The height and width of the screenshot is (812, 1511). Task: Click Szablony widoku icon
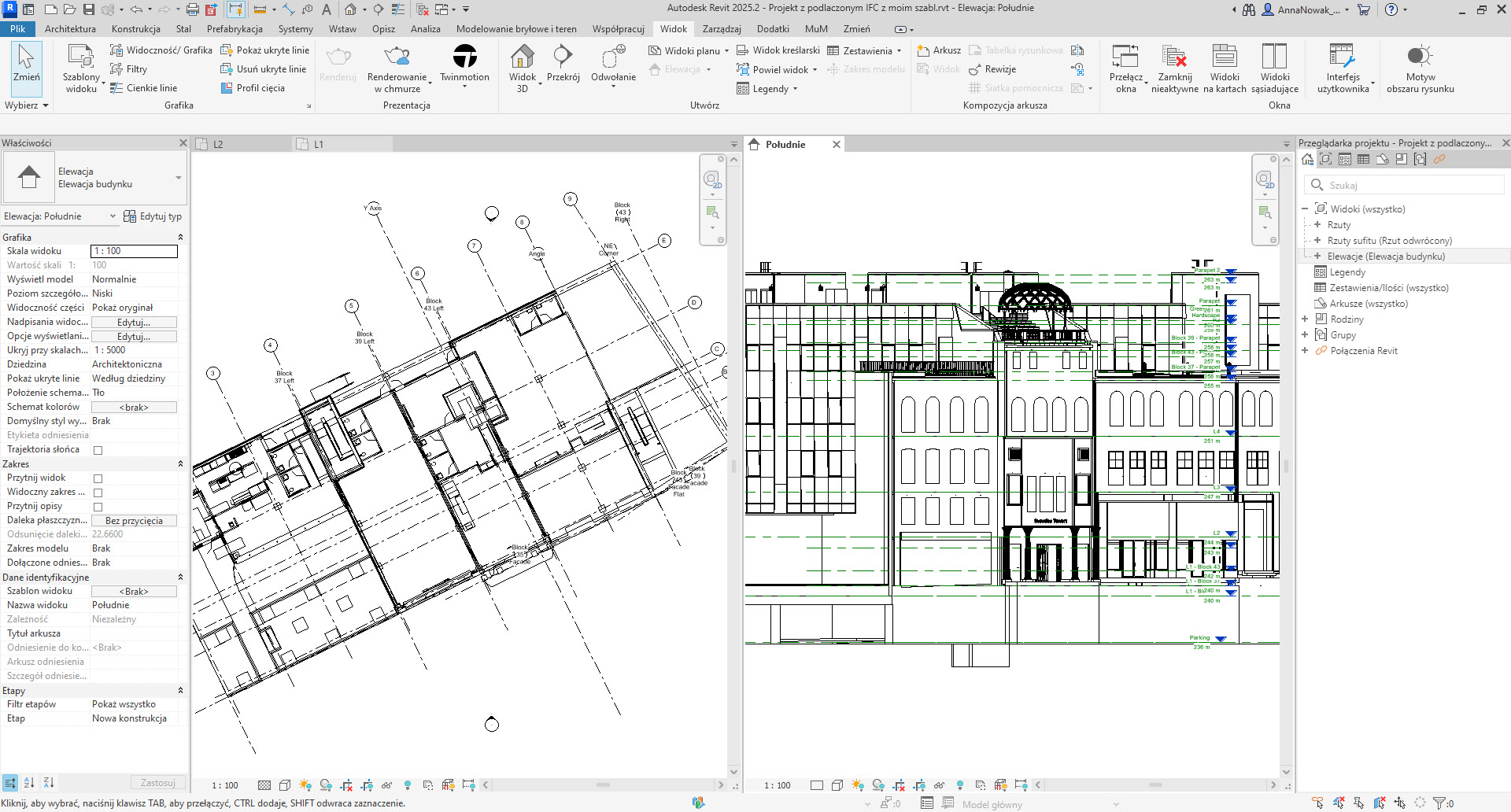pos(81,57)
